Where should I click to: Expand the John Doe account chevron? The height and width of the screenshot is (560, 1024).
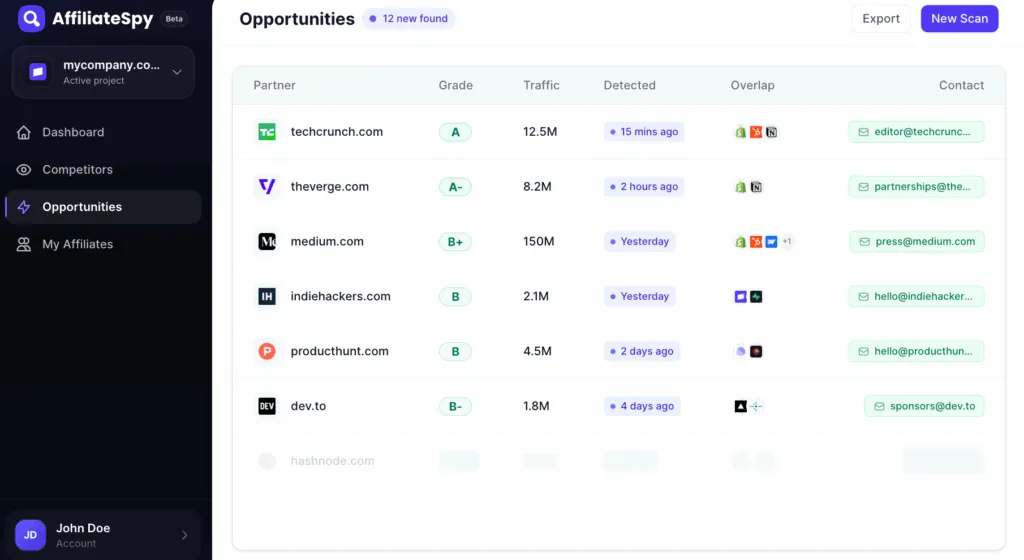184,535
